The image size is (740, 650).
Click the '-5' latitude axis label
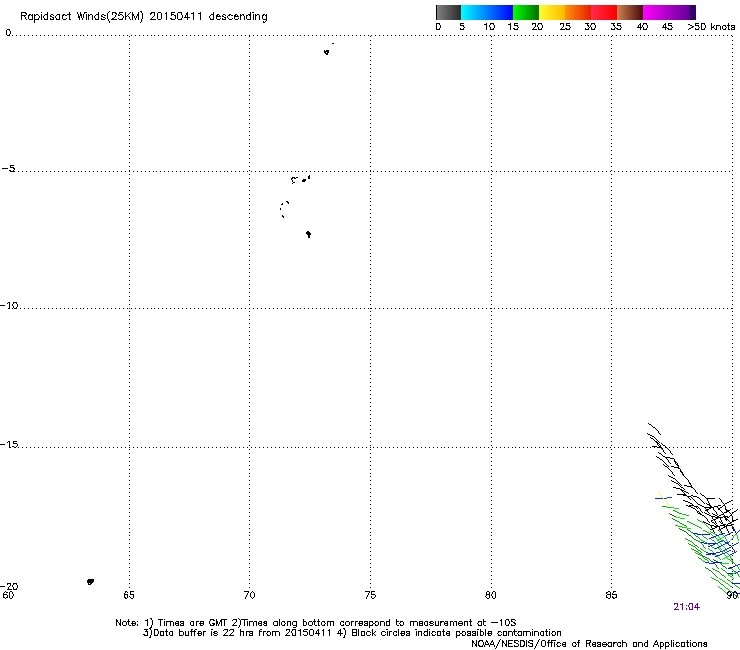pos(8,169)
